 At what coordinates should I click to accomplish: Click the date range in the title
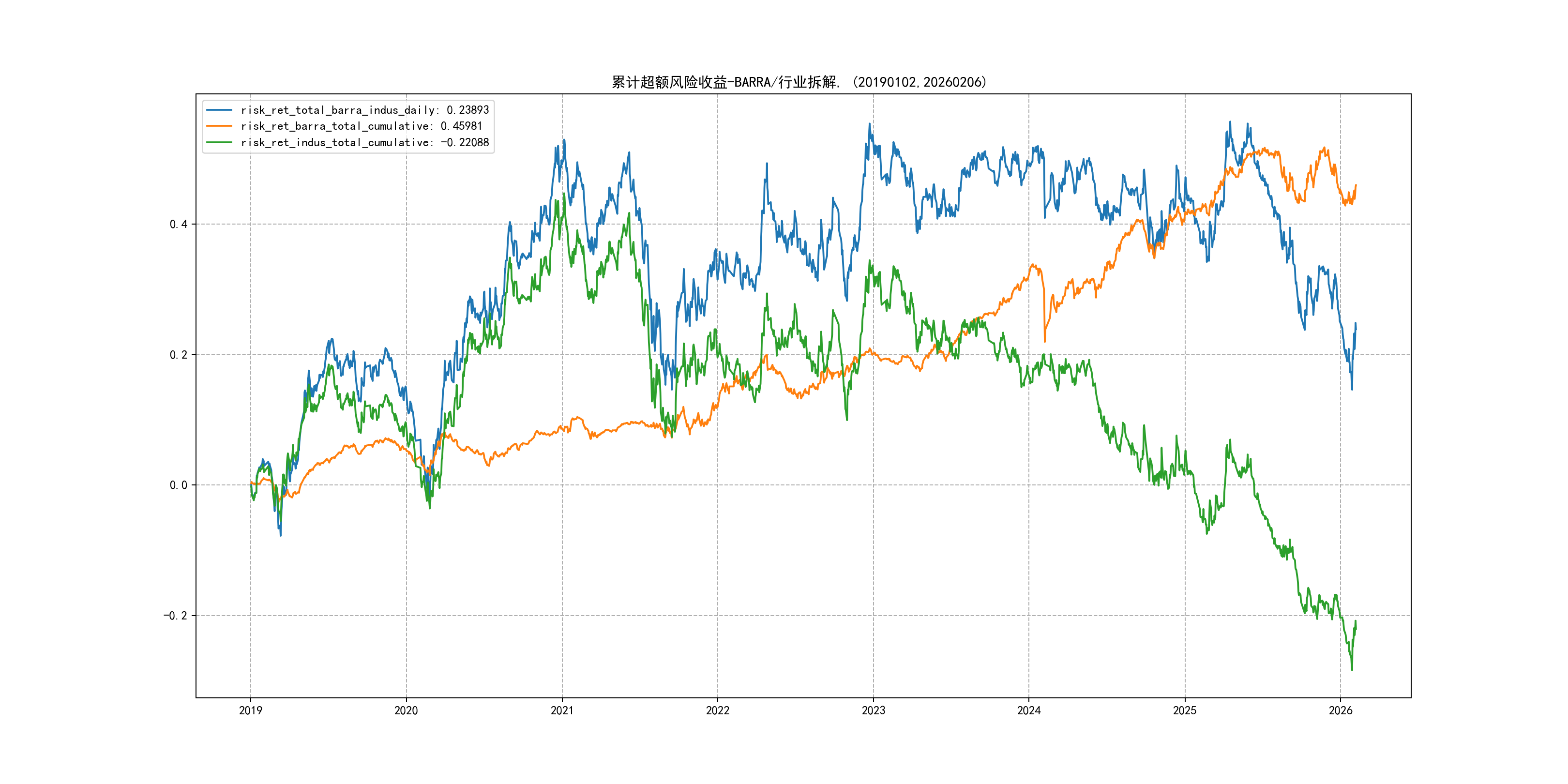[x=919, y=82]
